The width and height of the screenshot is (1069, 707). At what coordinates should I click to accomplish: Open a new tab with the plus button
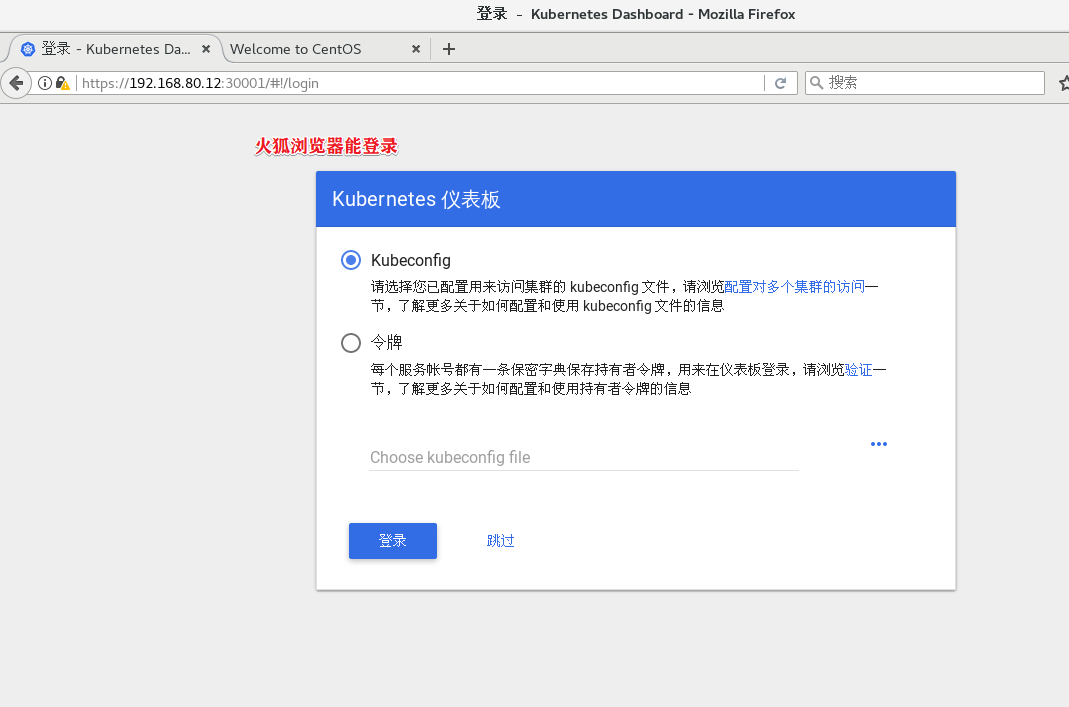tap(449, 49)
